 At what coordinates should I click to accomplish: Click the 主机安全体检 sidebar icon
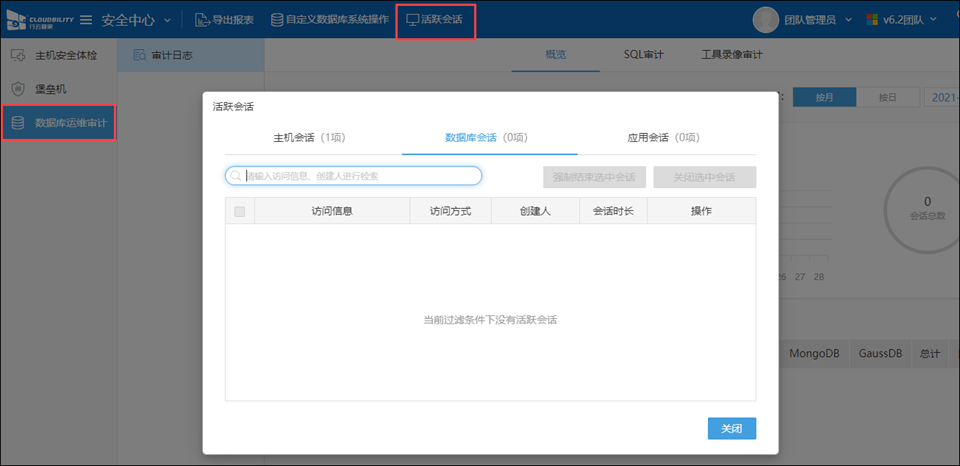17,54
